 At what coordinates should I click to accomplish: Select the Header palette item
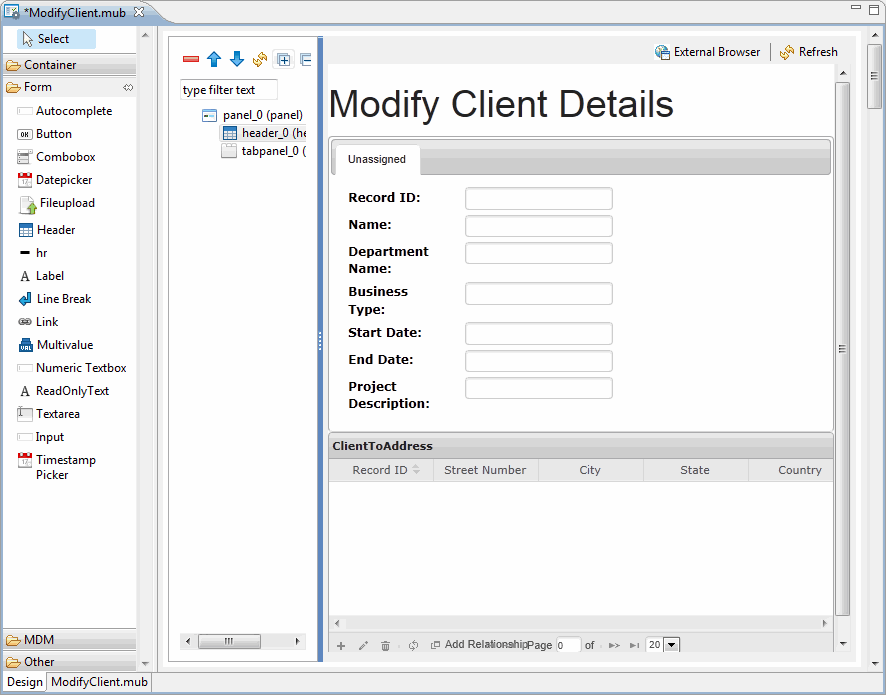point(47,230)
